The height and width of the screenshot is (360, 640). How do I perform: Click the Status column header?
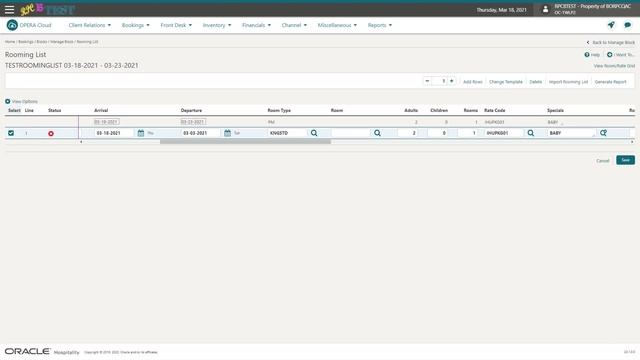pyautogui.click(x=54, y=110)
